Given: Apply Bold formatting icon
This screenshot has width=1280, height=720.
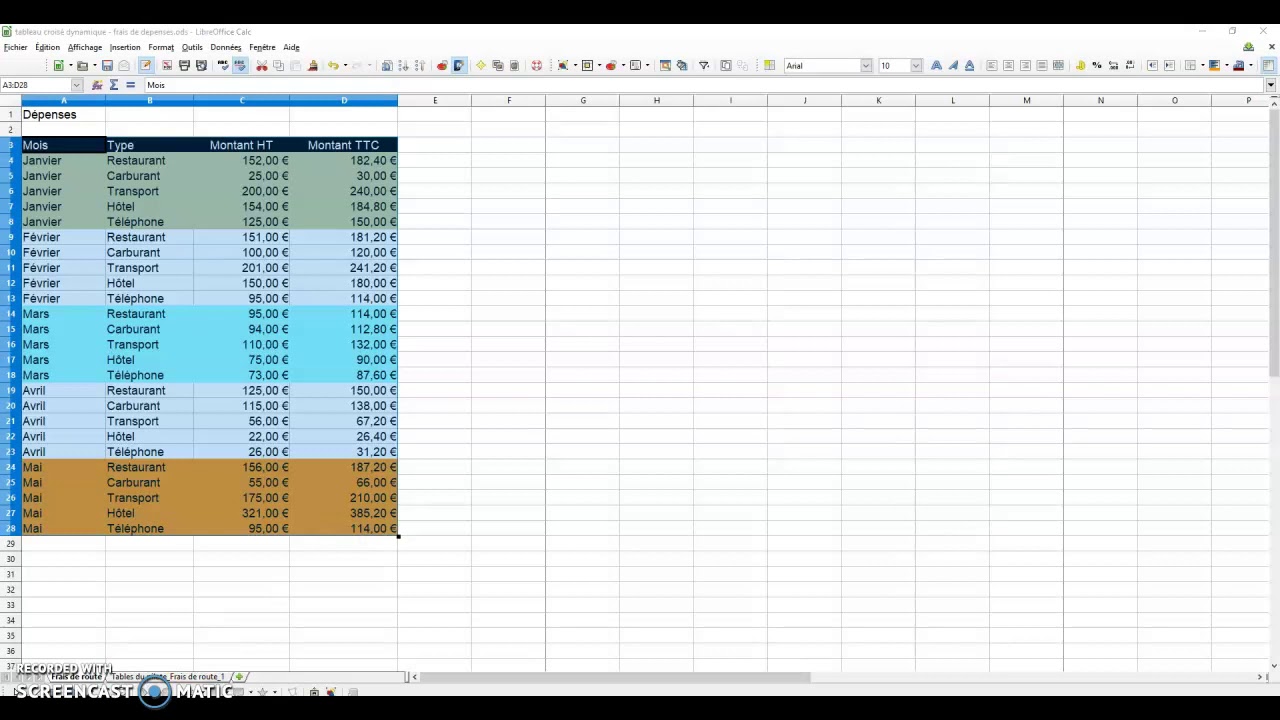Looking at the screenshot, I should click(936, 65).
